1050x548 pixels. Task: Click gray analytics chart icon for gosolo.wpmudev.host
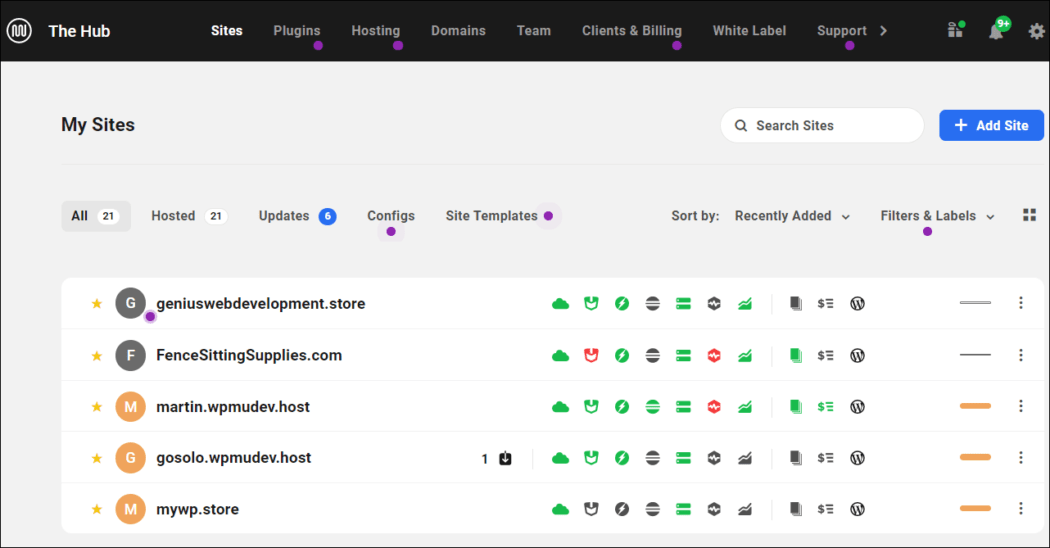[x=745, y=458]
